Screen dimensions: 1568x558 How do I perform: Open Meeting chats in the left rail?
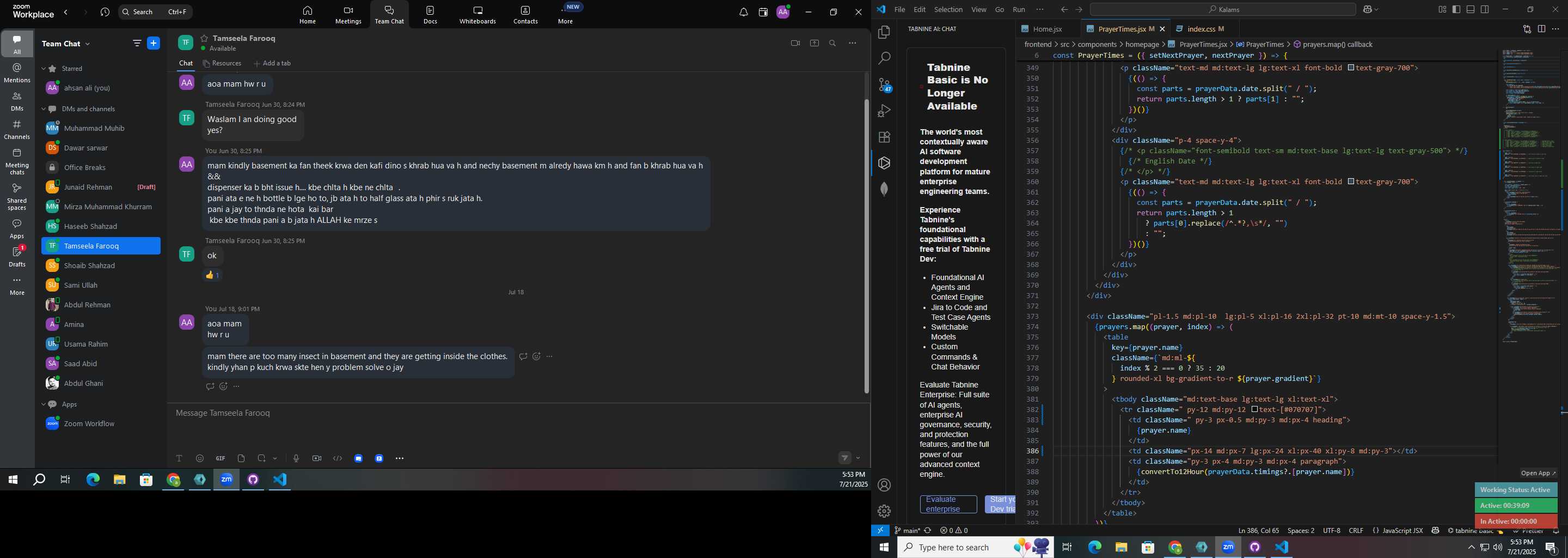[x=17, y=162]
